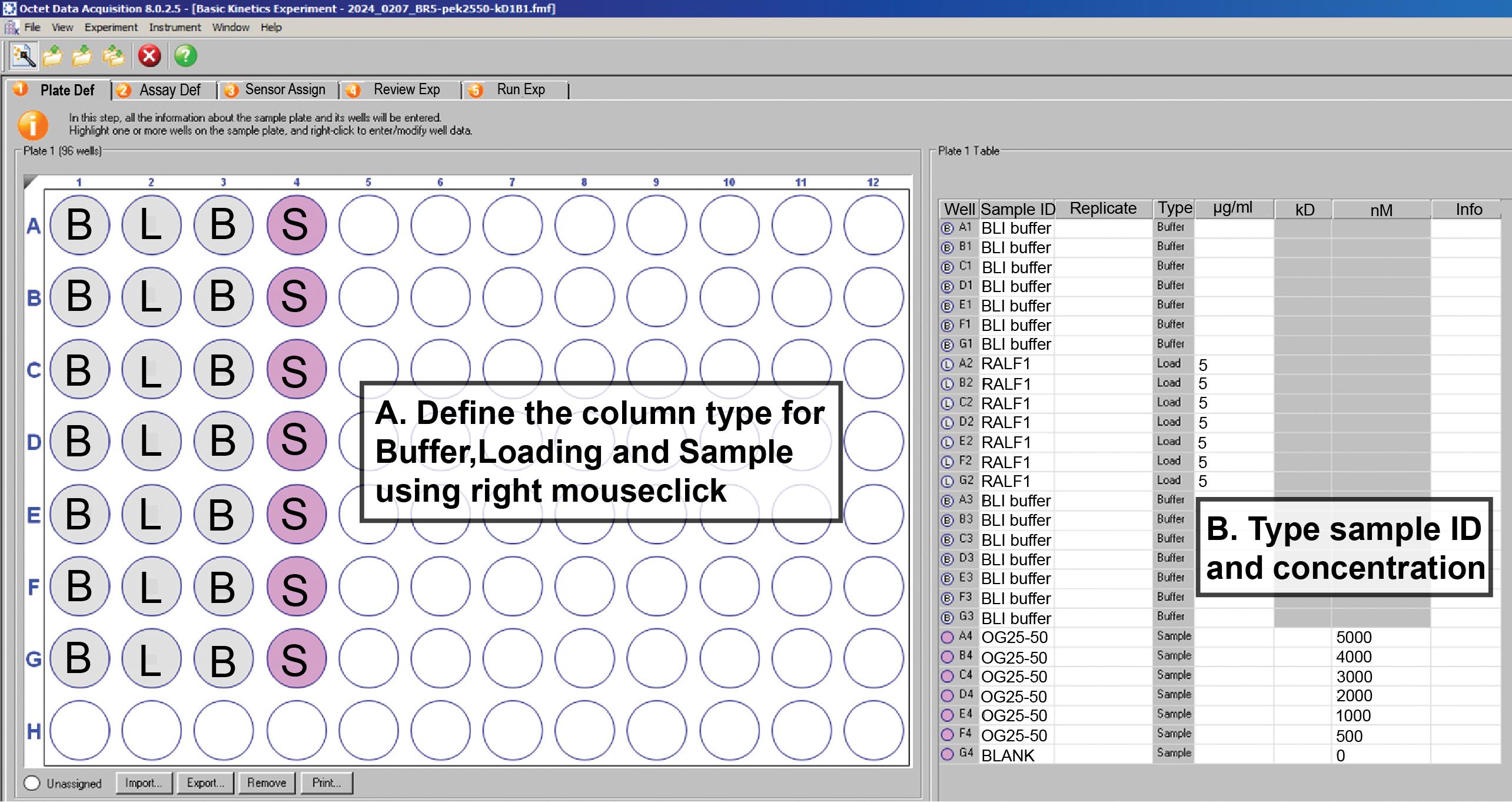The width and height of the screenshot is (1512, 802).
Task: Open the File menu
Action: (32, 27)
